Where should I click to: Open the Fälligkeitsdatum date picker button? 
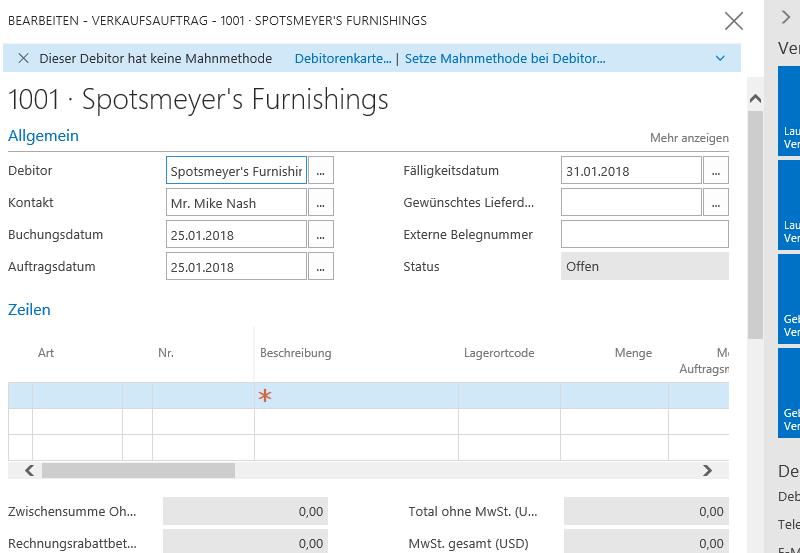(x=716, y=170)
